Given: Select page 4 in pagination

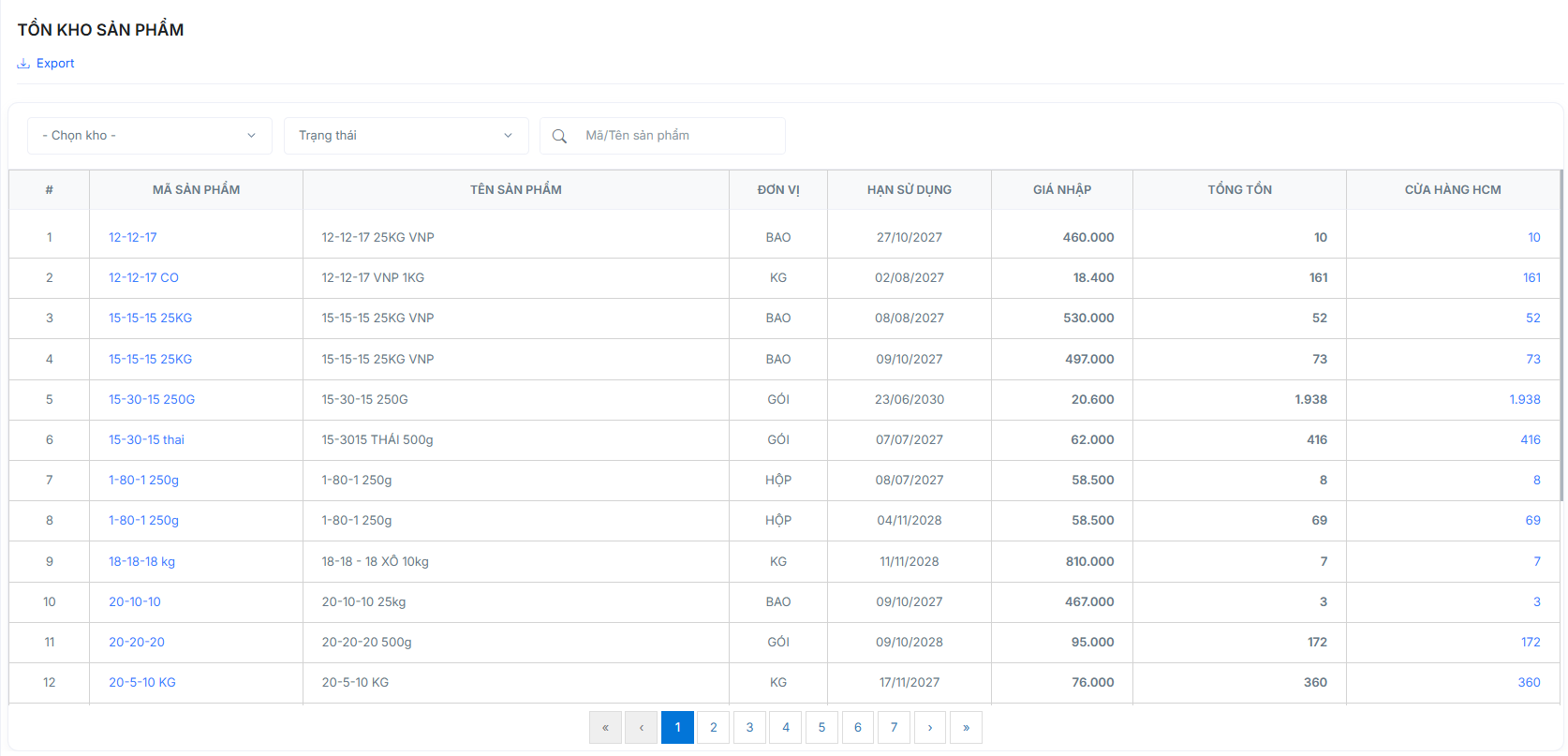Looking at the screenshot, I should click(x=786, y=727).
